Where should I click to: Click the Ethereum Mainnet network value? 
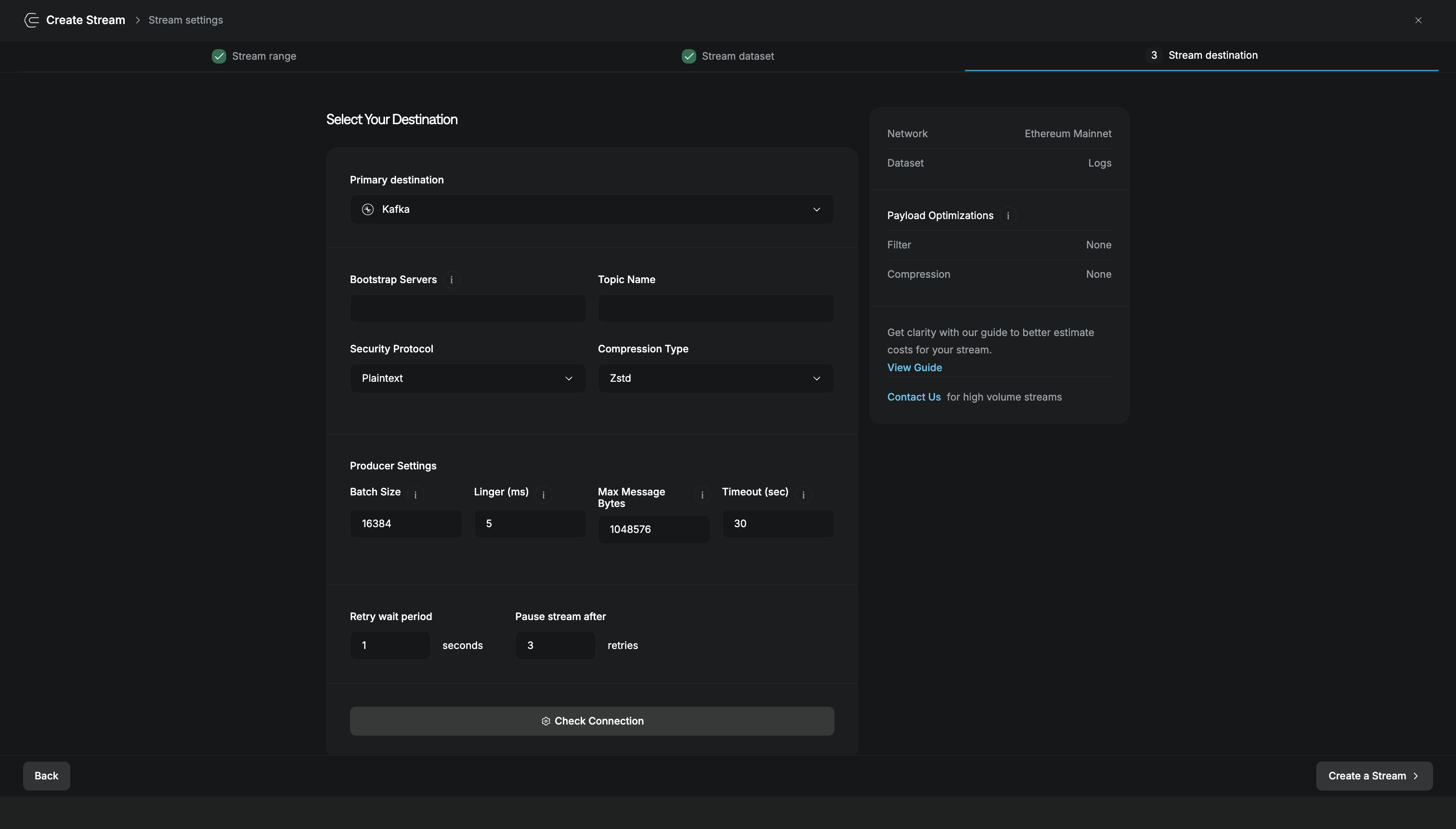click(x=1067, y=133)
